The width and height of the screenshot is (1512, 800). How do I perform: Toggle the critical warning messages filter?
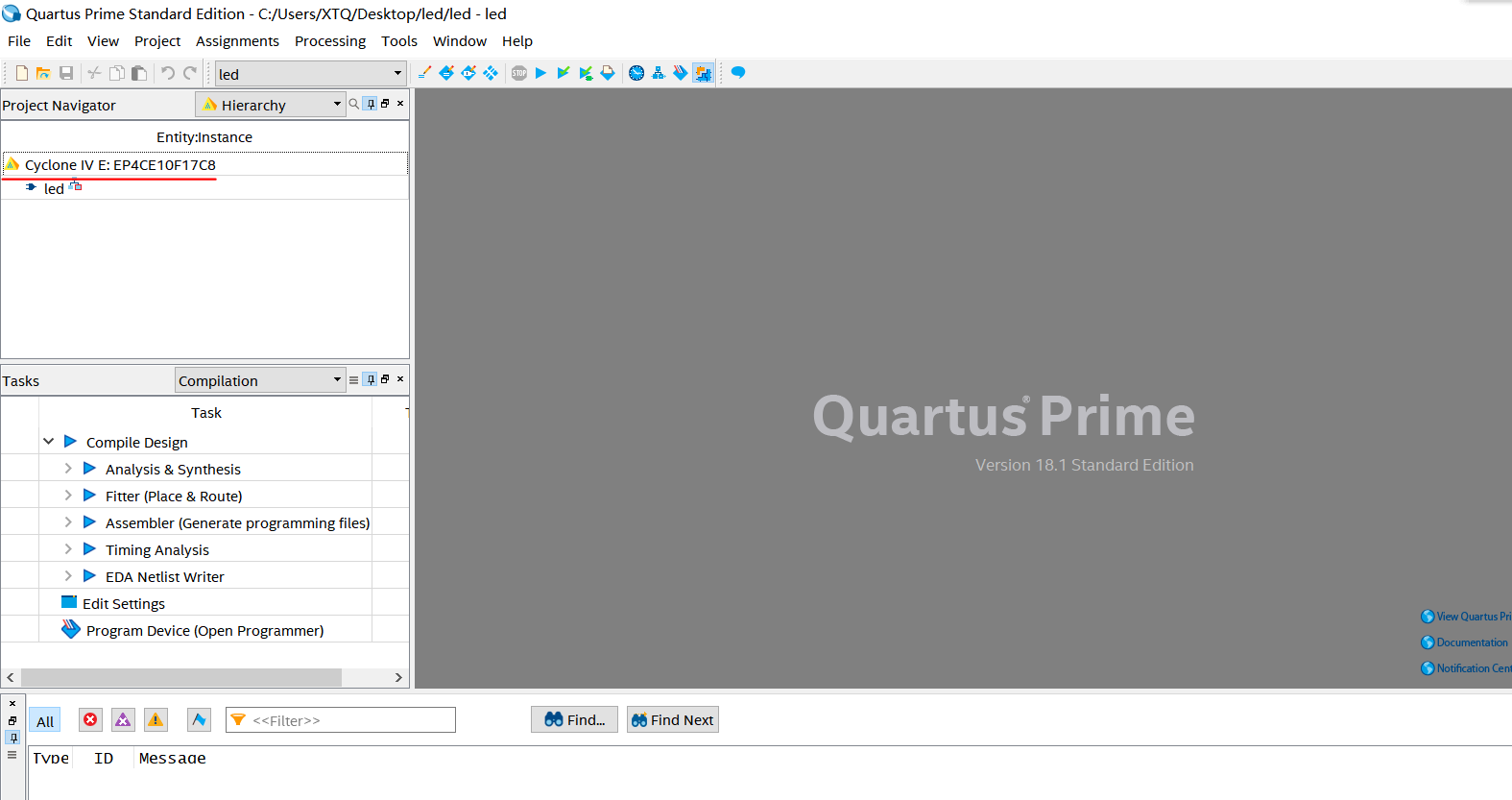123,720
